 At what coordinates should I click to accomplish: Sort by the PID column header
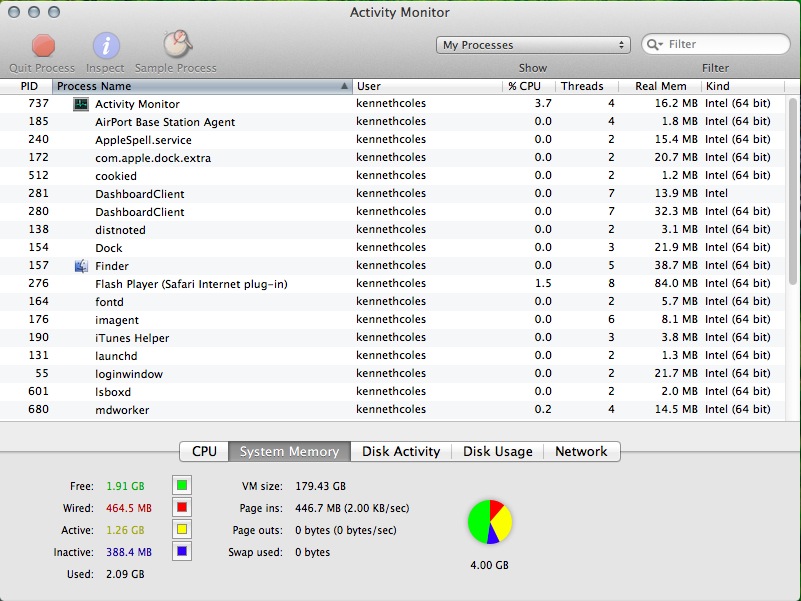click(27, 86)
